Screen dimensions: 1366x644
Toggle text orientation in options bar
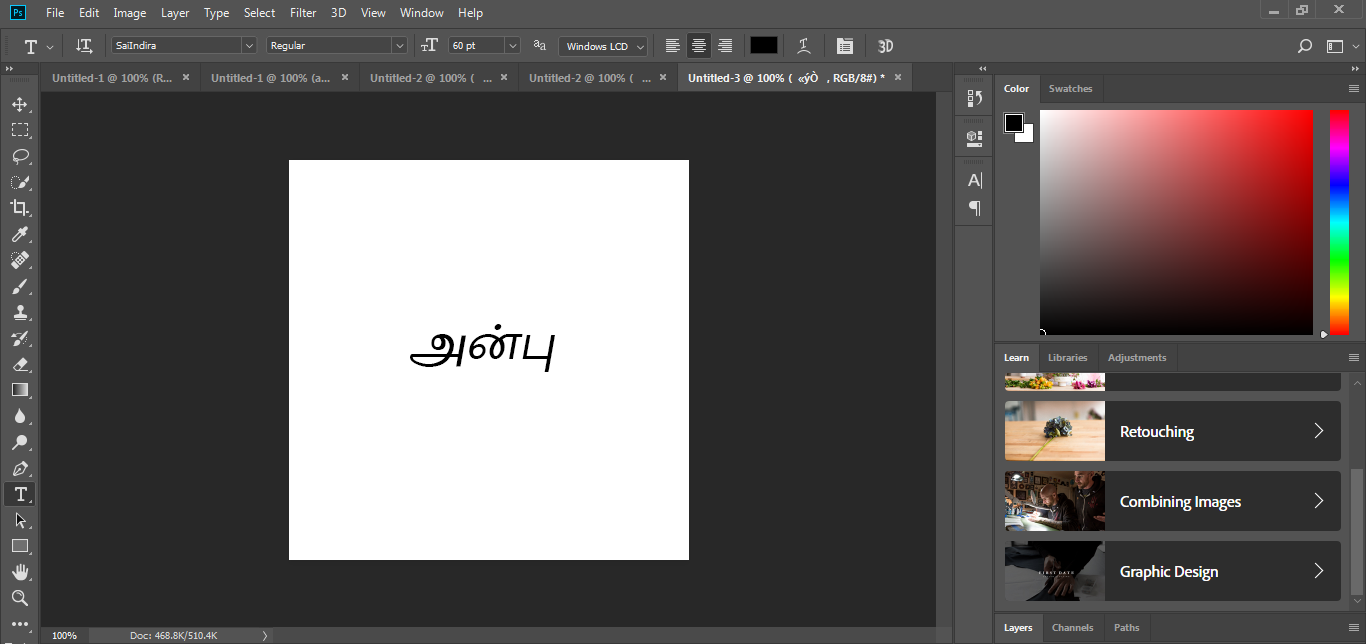coord(84,45)
